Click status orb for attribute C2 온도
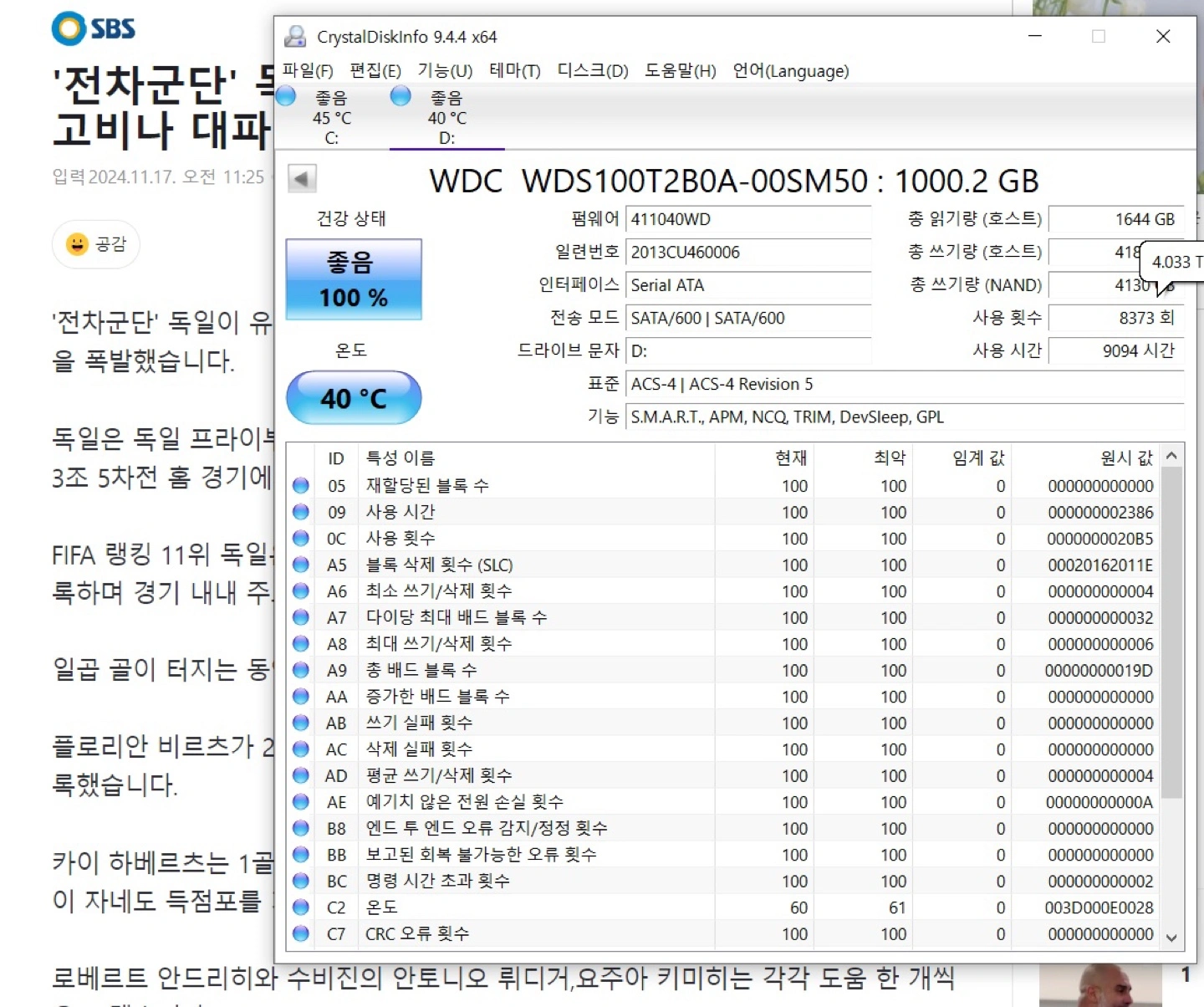This screenshot has height=1007, width=1204. [301, 907]
